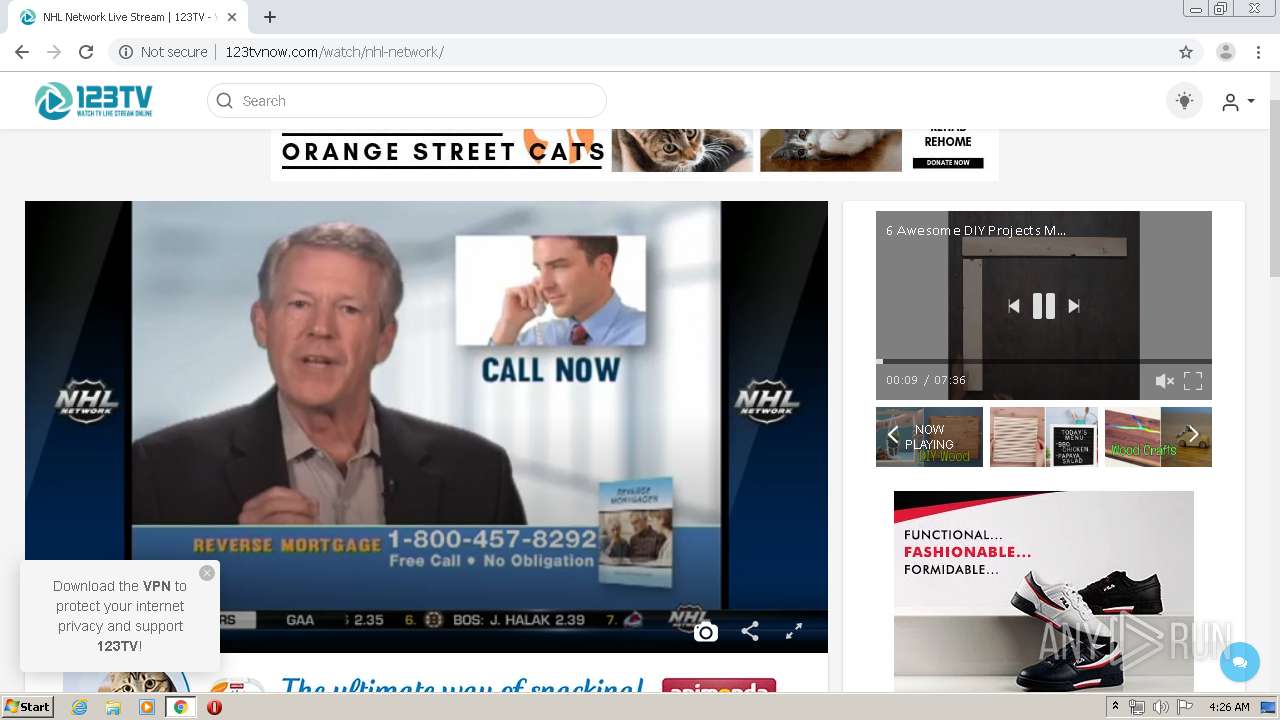1280x720 pixels.
Task: Skip to next video in side player
Action: 1074,306
